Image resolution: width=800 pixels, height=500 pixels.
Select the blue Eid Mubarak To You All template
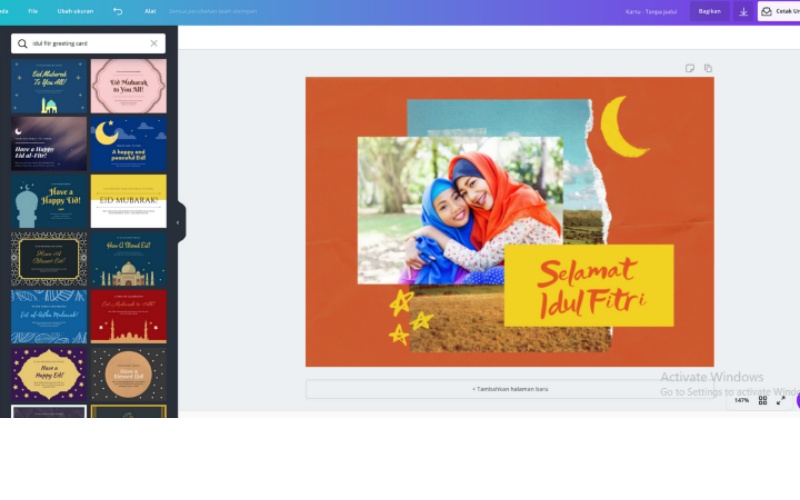pyautogui.click(x=49, y=86)
